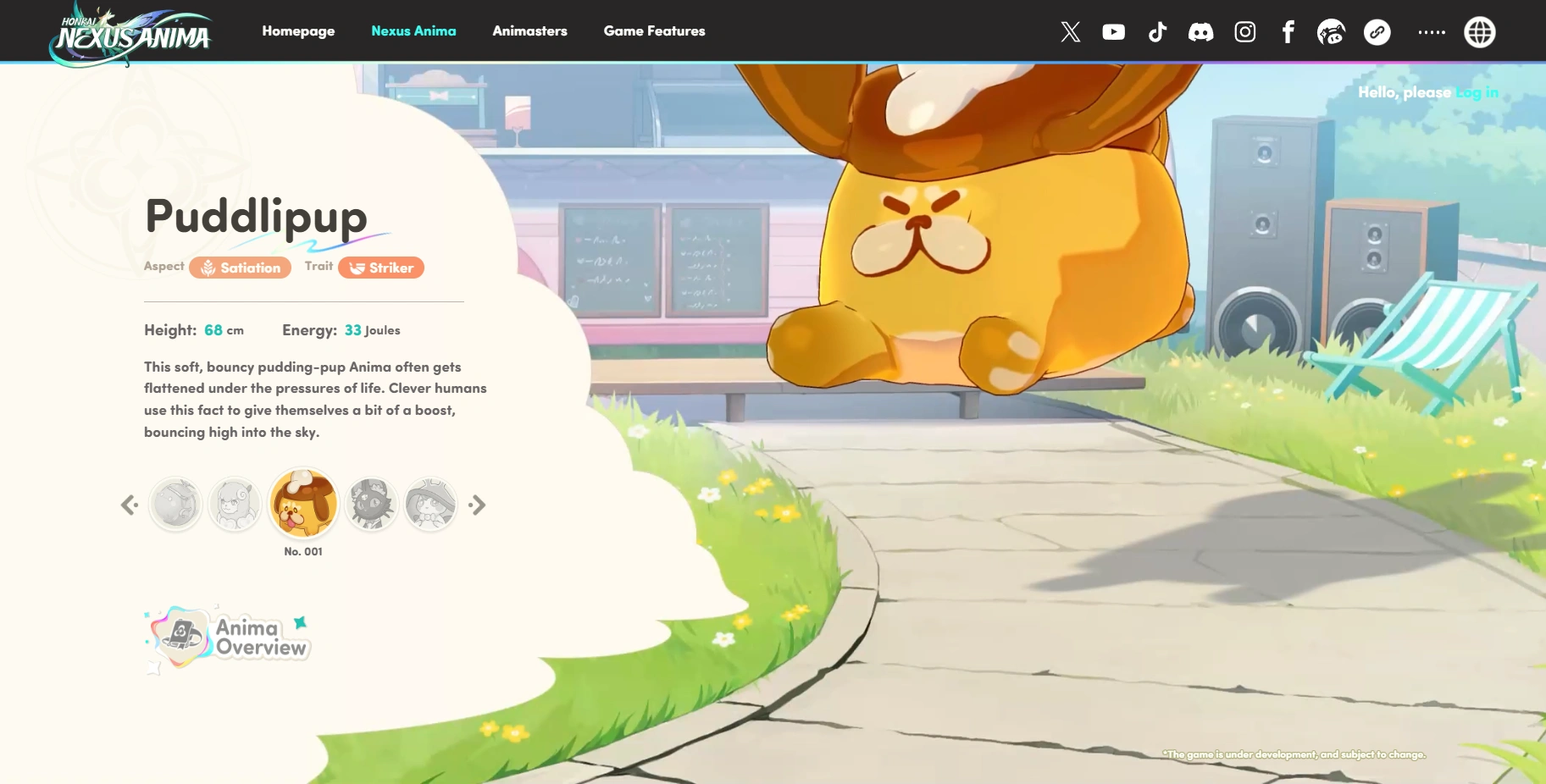
Task: Open the Anima Overview button
Action: pos(229,638)
